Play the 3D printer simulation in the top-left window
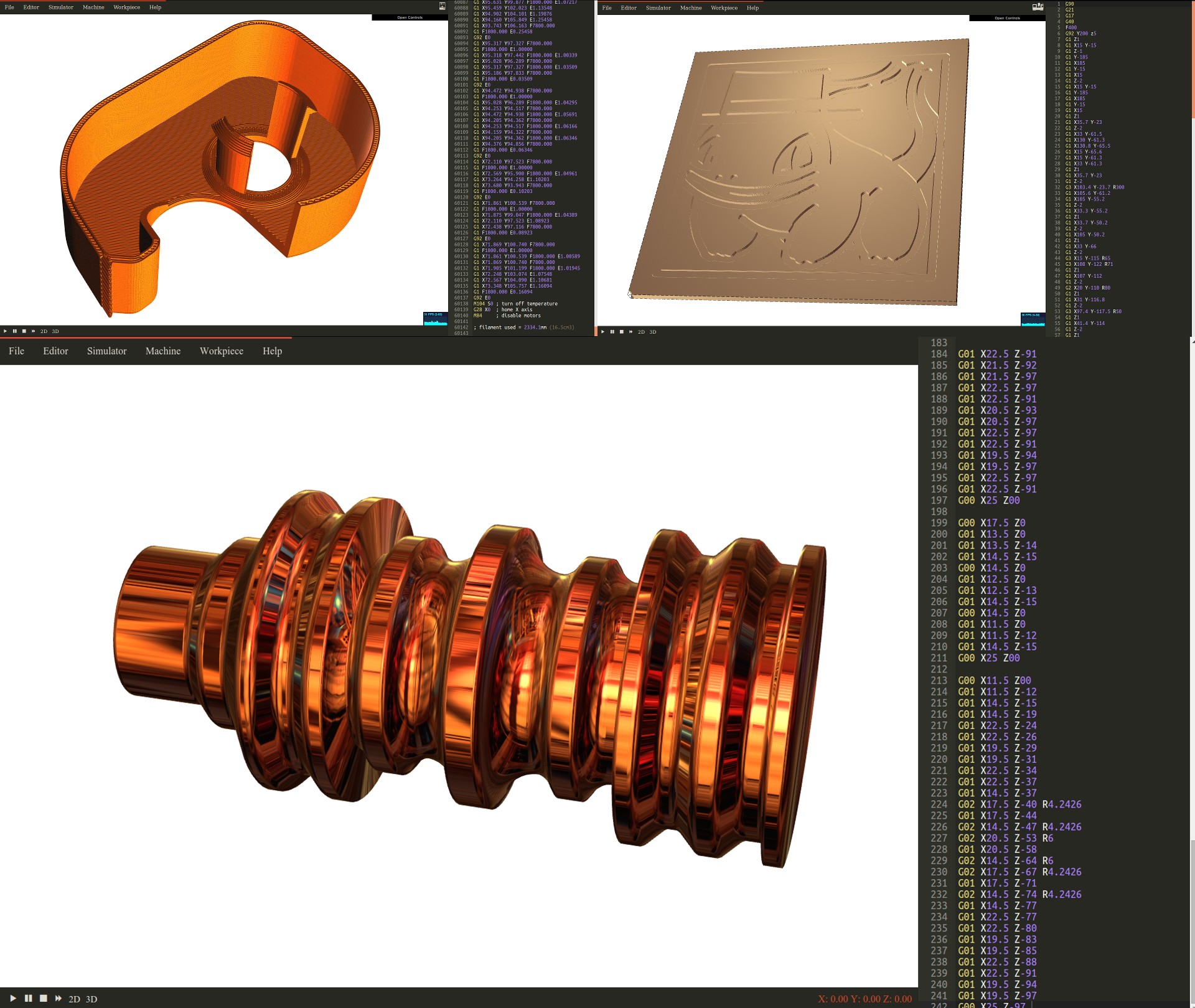Screen dimensions: 1195x1008 pyautogui.click(x=5, y=331)
